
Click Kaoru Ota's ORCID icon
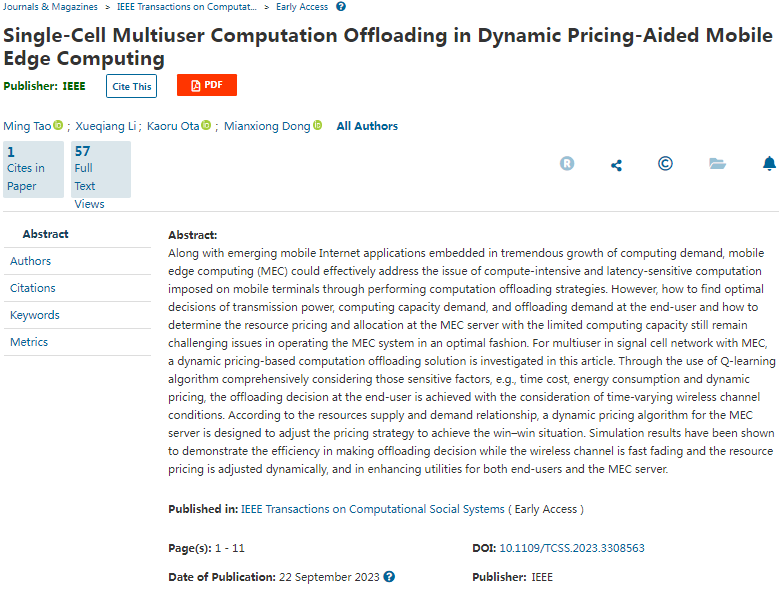coord(206,126)
